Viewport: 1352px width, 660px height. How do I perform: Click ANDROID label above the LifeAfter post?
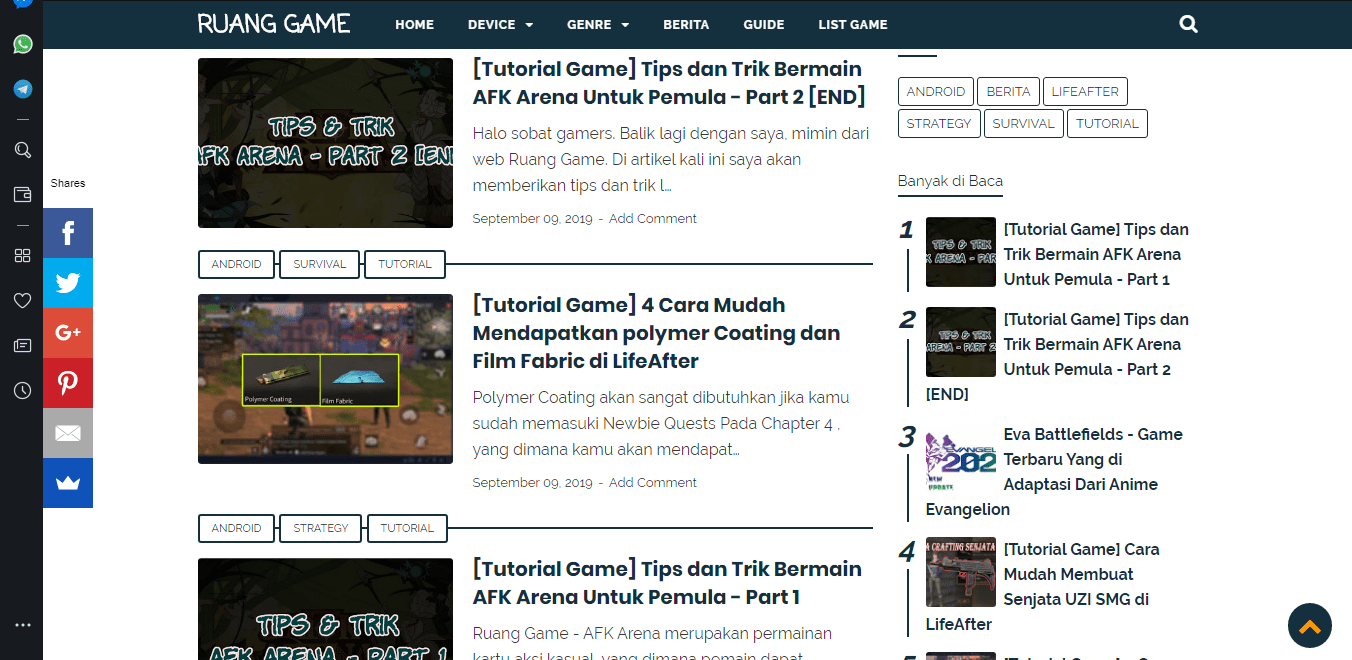(x=237, y=264)
